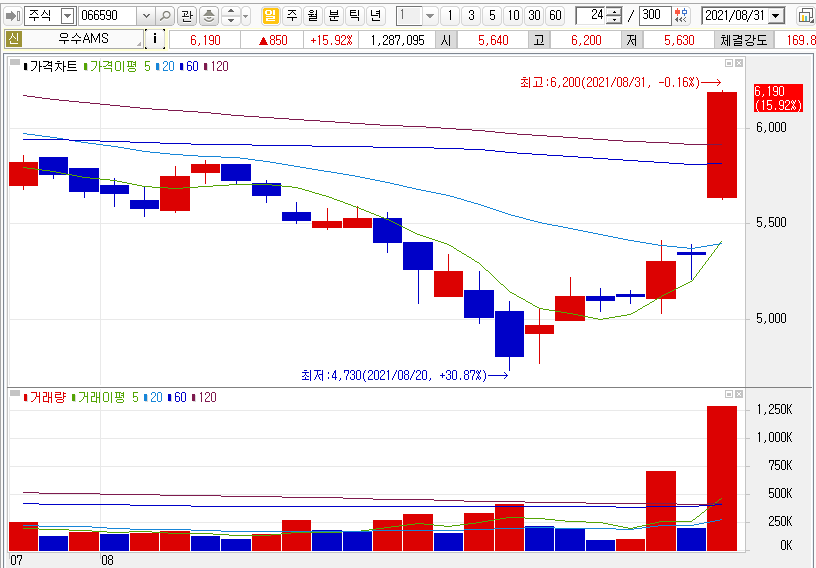The height and width of the screenshot is (568, 816).
Task: Close the volume chart panel
Action: pyautogui.click(x=738, y=394)
